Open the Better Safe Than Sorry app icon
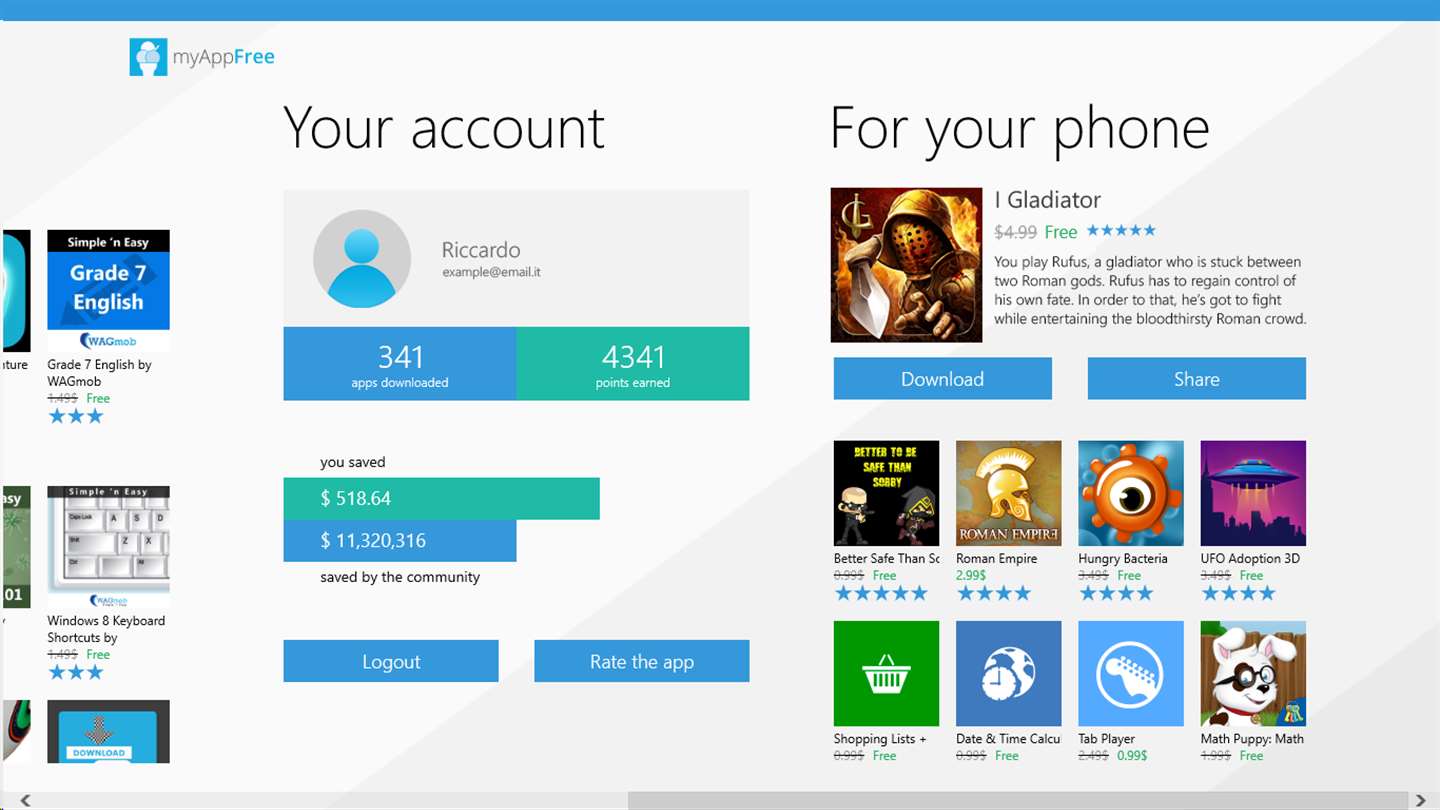1440x810 pixels. click(886, 493)
